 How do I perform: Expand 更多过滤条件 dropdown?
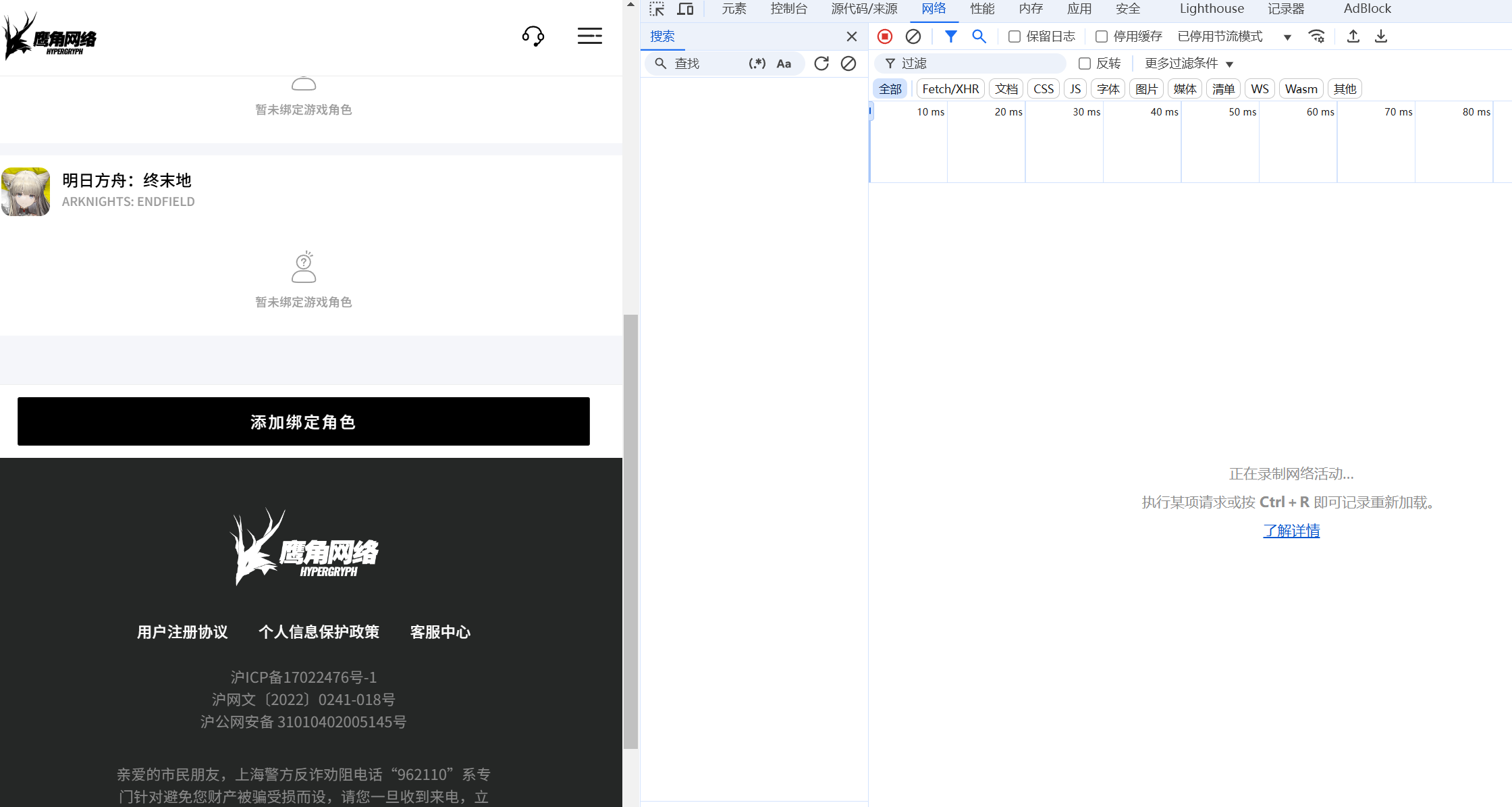[1189, 63]
